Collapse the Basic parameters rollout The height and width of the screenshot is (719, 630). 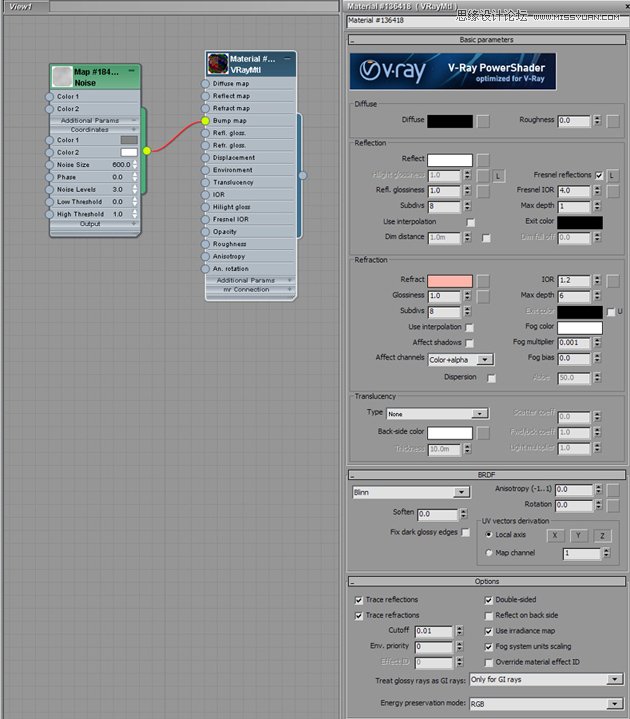tap(487, 40)
